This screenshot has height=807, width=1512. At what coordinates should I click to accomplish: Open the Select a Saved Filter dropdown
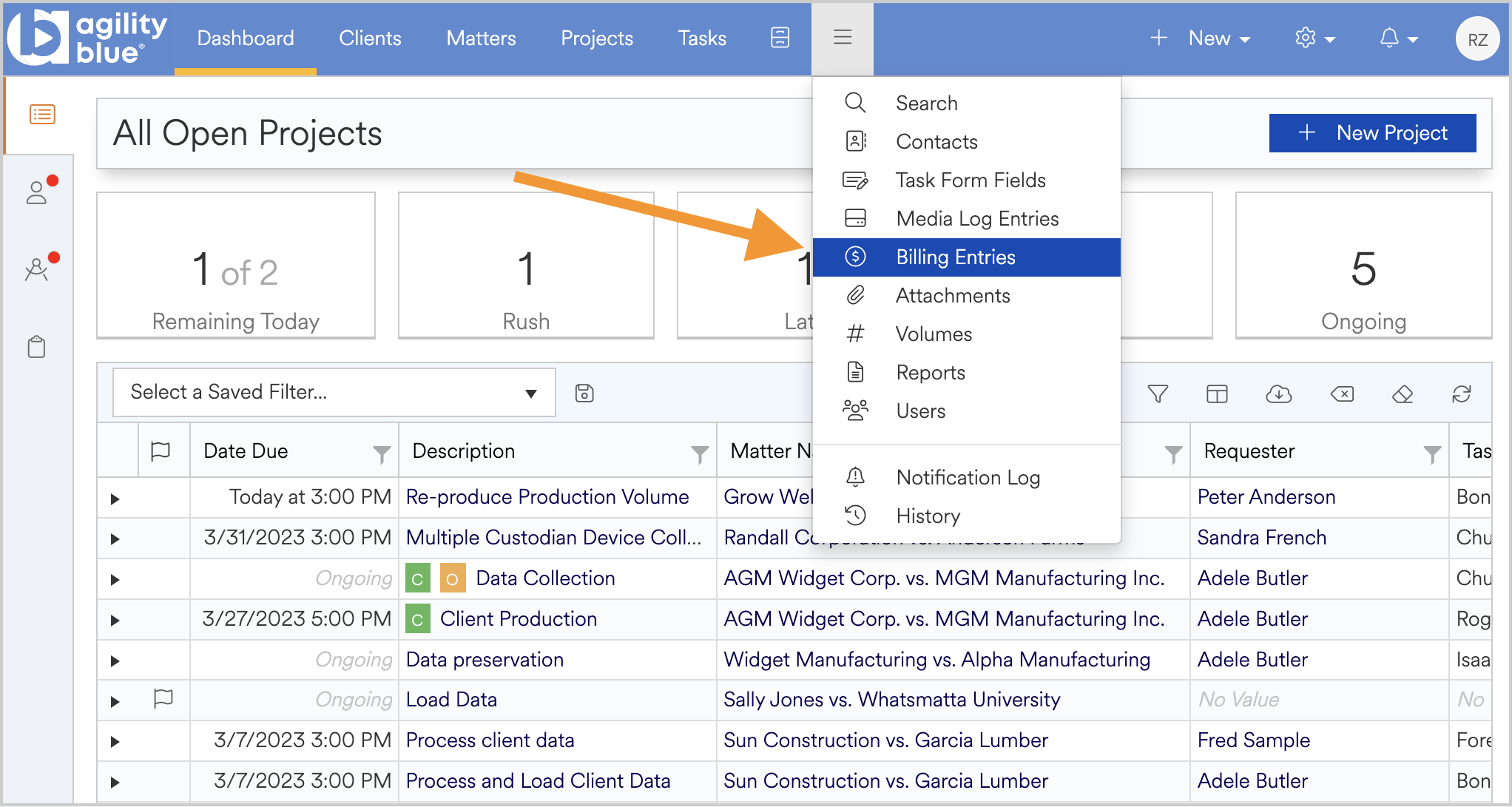334,392
